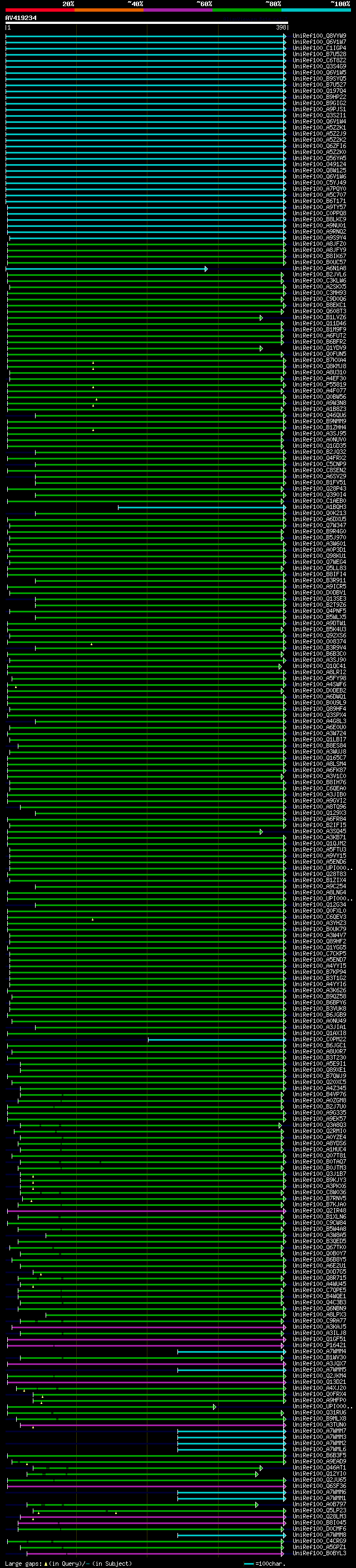The image size is (356, 1568).
Task: Select the UniRef100_Q13D21 label
Action: coord(319,1381)
